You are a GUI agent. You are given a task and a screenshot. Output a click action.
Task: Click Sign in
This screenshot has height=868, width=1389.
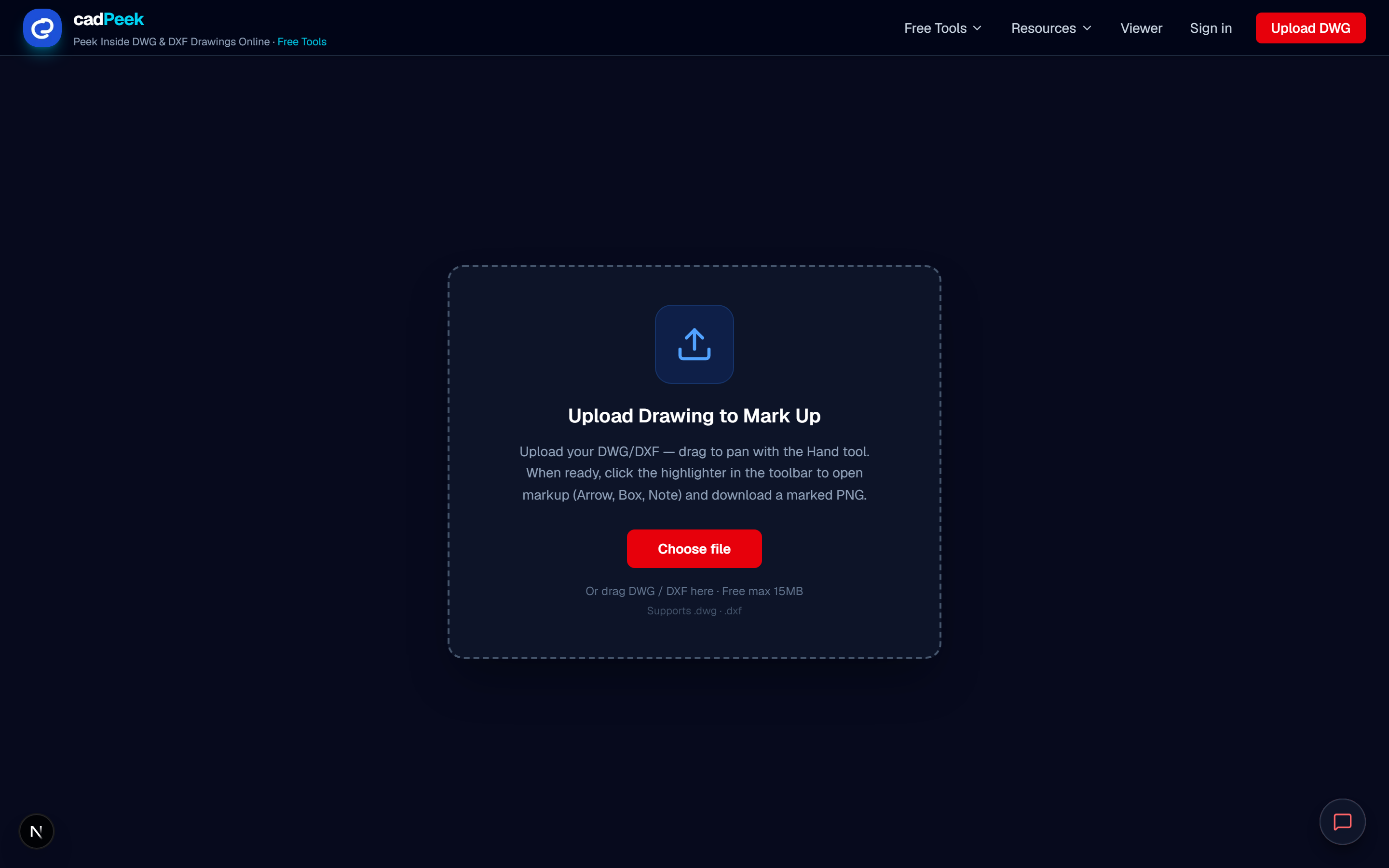[1211, 28]
